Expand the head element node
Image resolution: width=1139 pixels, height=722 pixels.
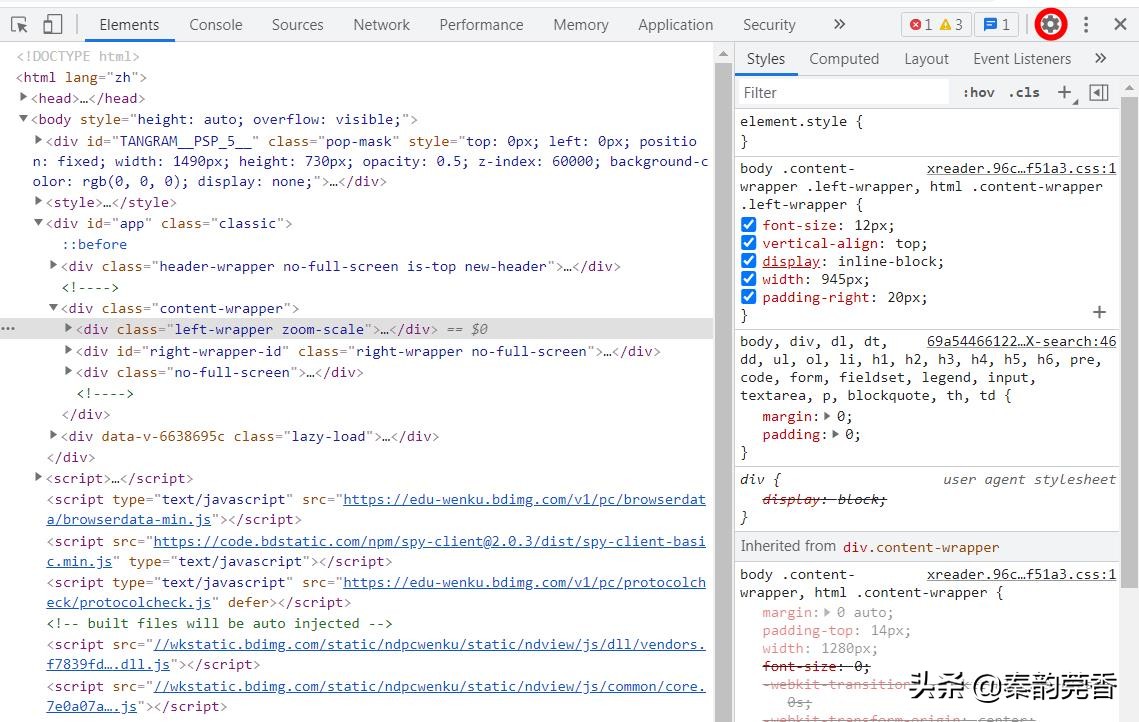pyautogui.click(x=24, y=98)
